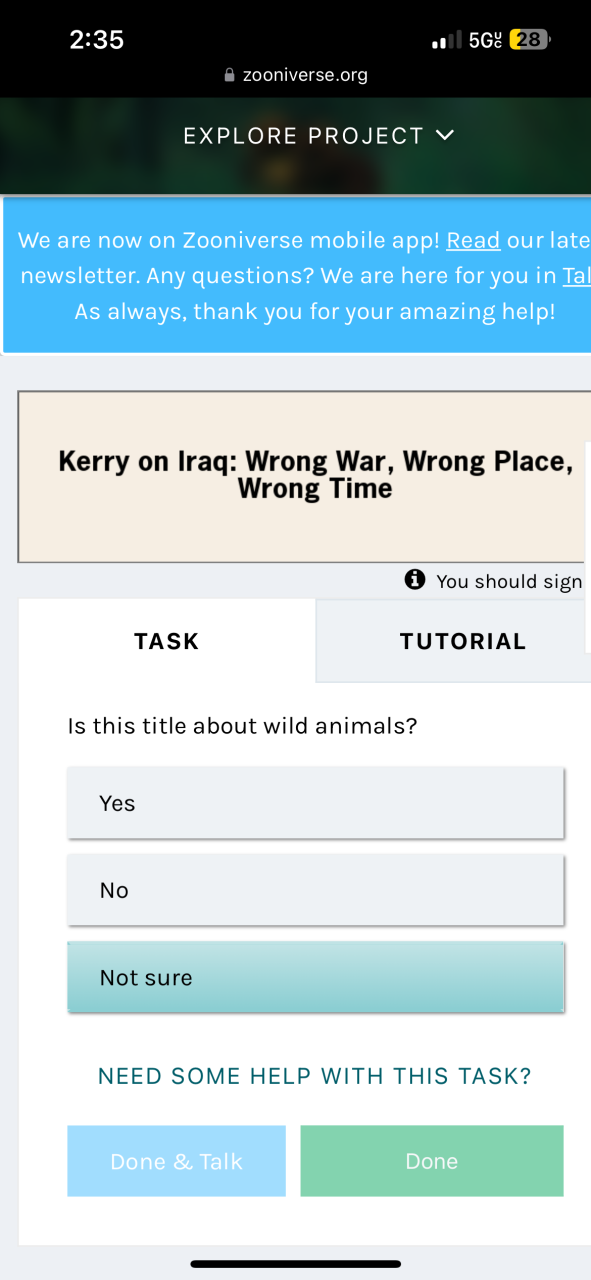Tap the padlock icon next to zooniverse.org
The height and width of the screenshot is (1280, 591).
coord(230,75)
